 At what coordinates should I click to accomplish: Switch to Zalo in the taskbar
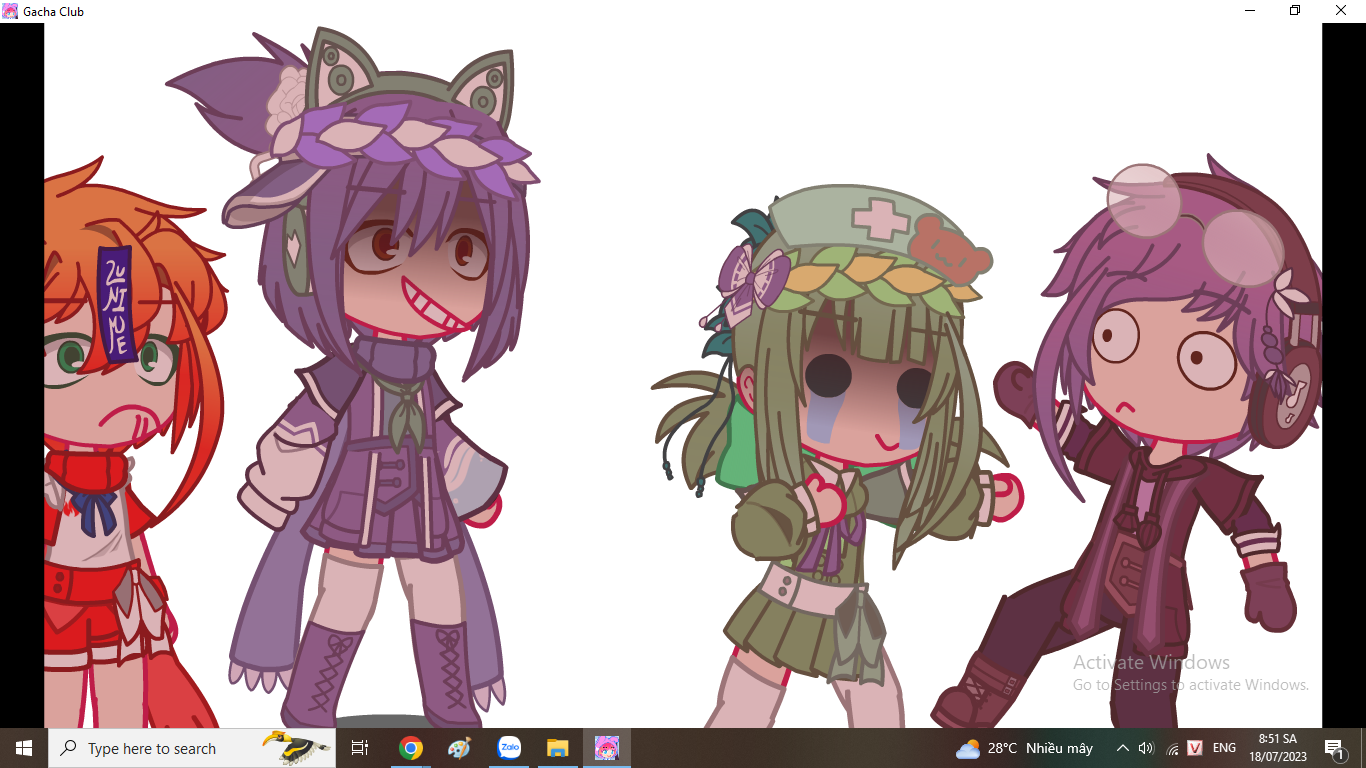tap(509, 748)
